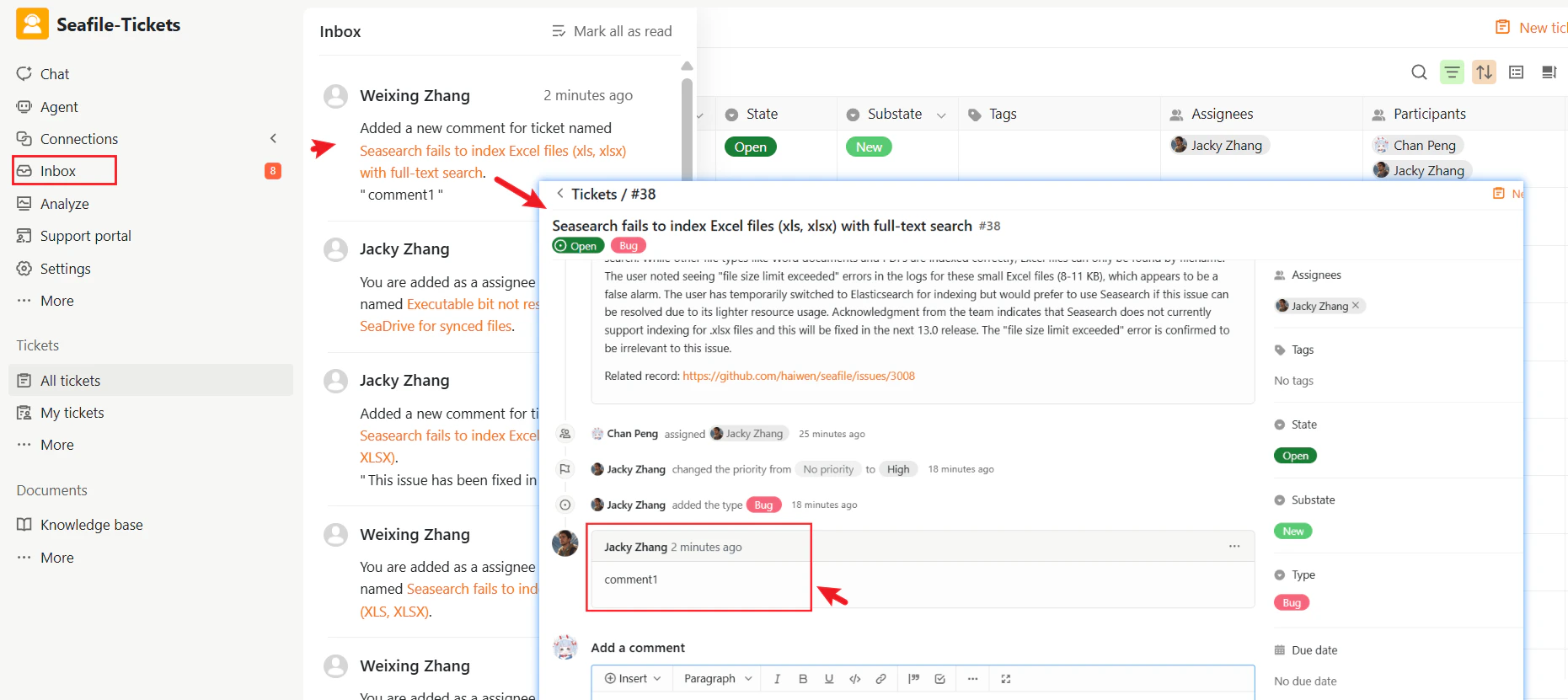
Task: Toggle bold formatting
Action: coord(803,679)
